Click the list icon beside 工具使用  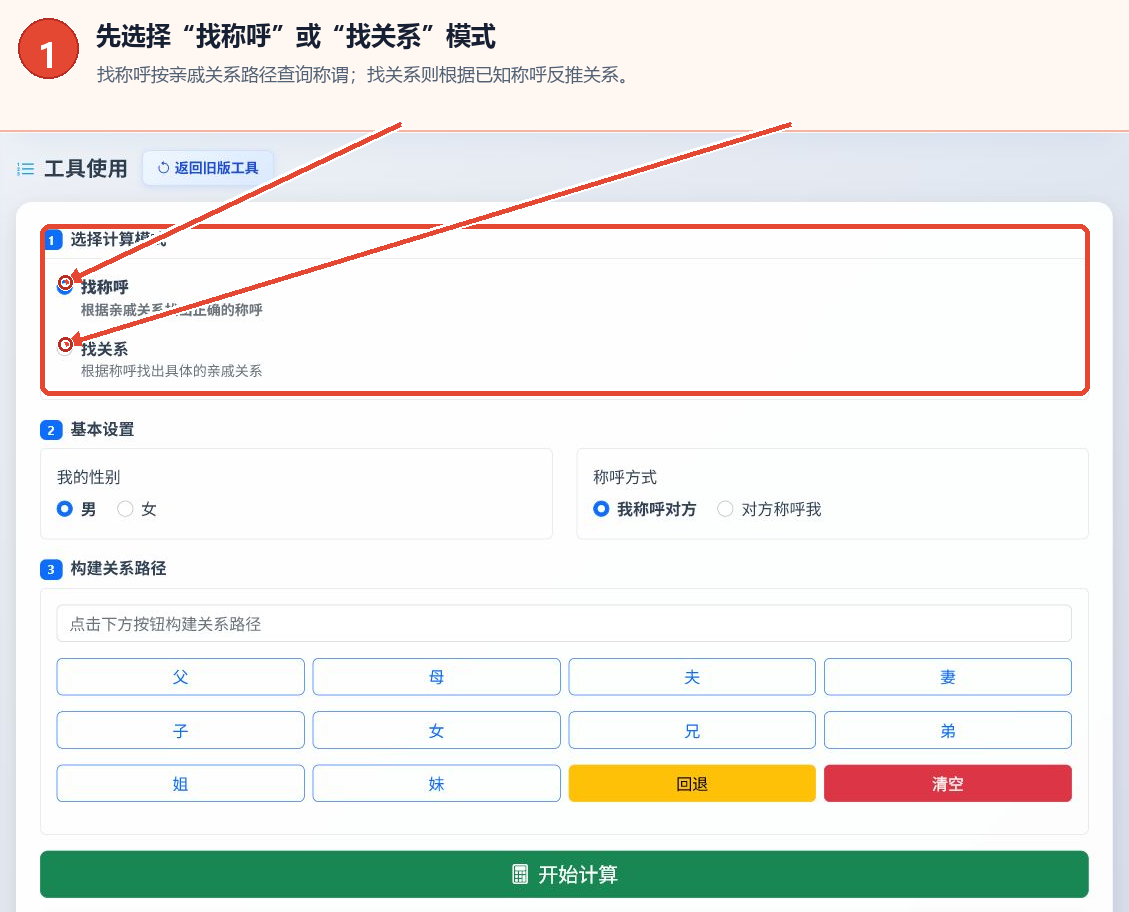(x=26, y=169)
